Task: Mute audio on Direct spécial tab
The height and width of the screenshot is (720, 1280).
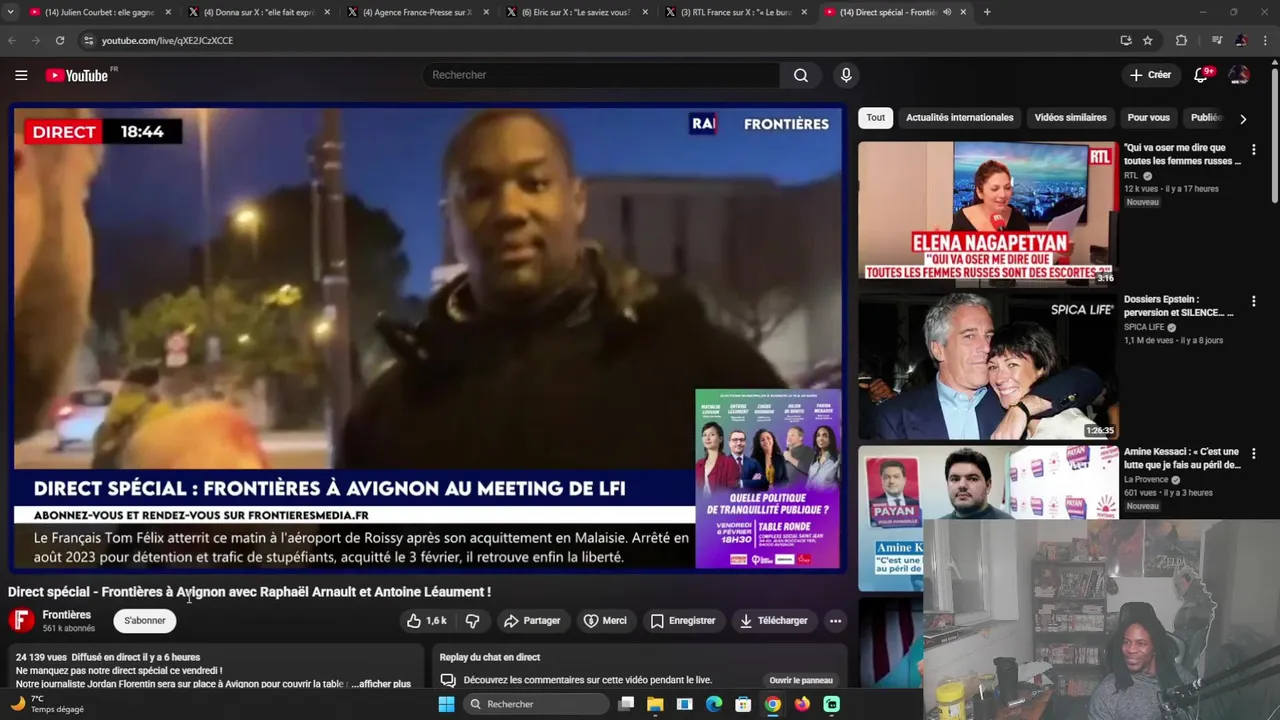Action: click(x=947, y=12)
